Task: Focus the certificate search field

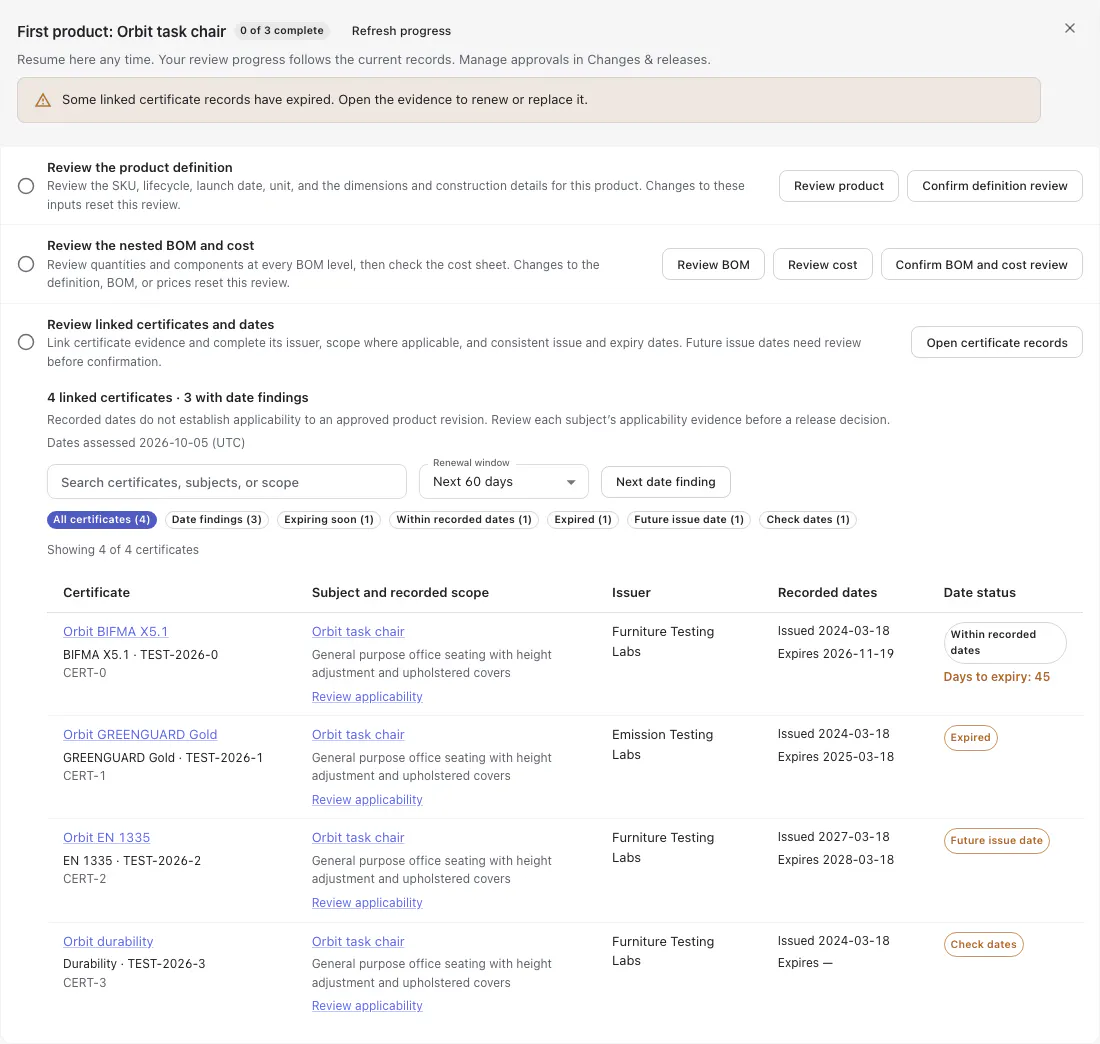Action: 227,482
